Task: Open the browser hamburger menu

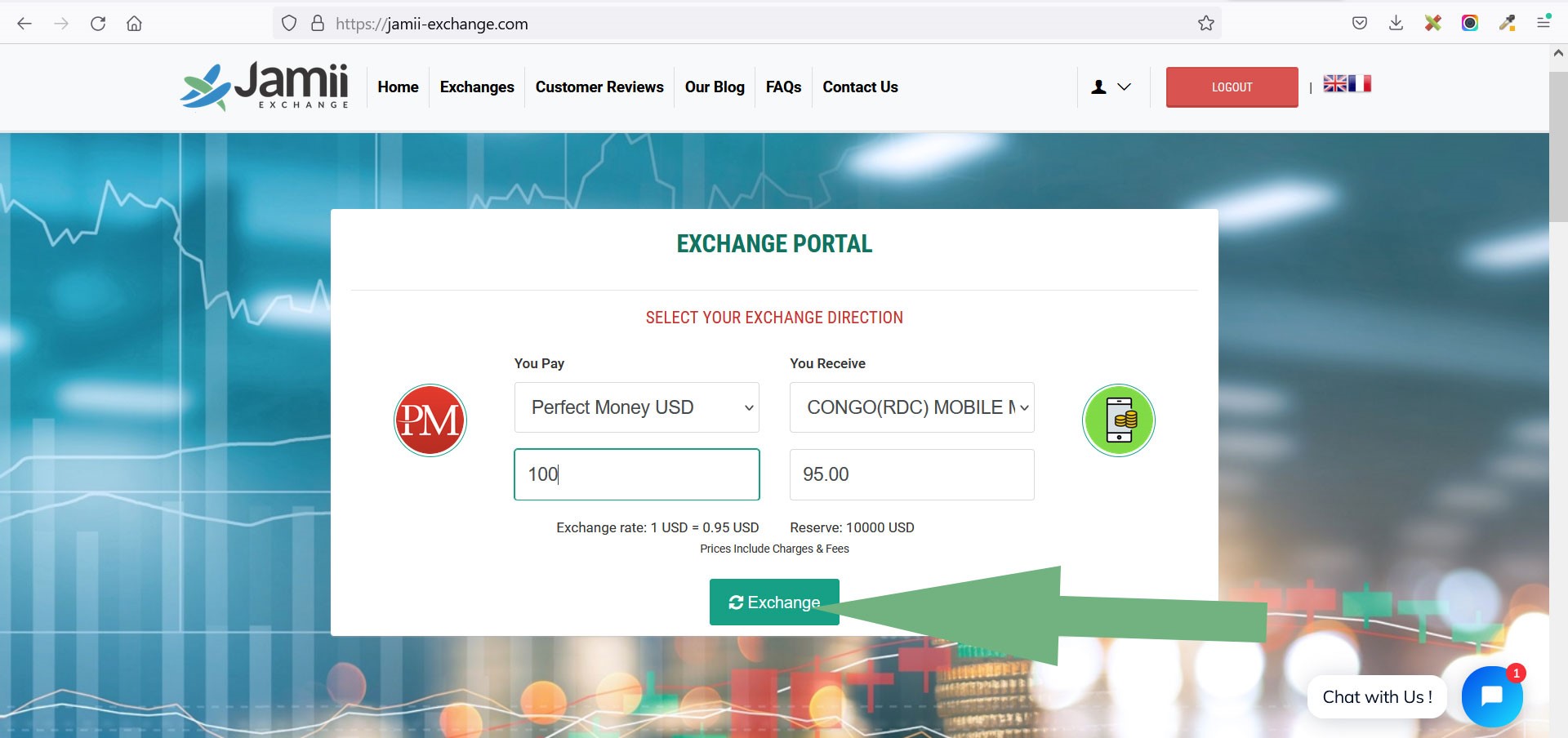Action: pyautogui.click(x=1543, y=24)
